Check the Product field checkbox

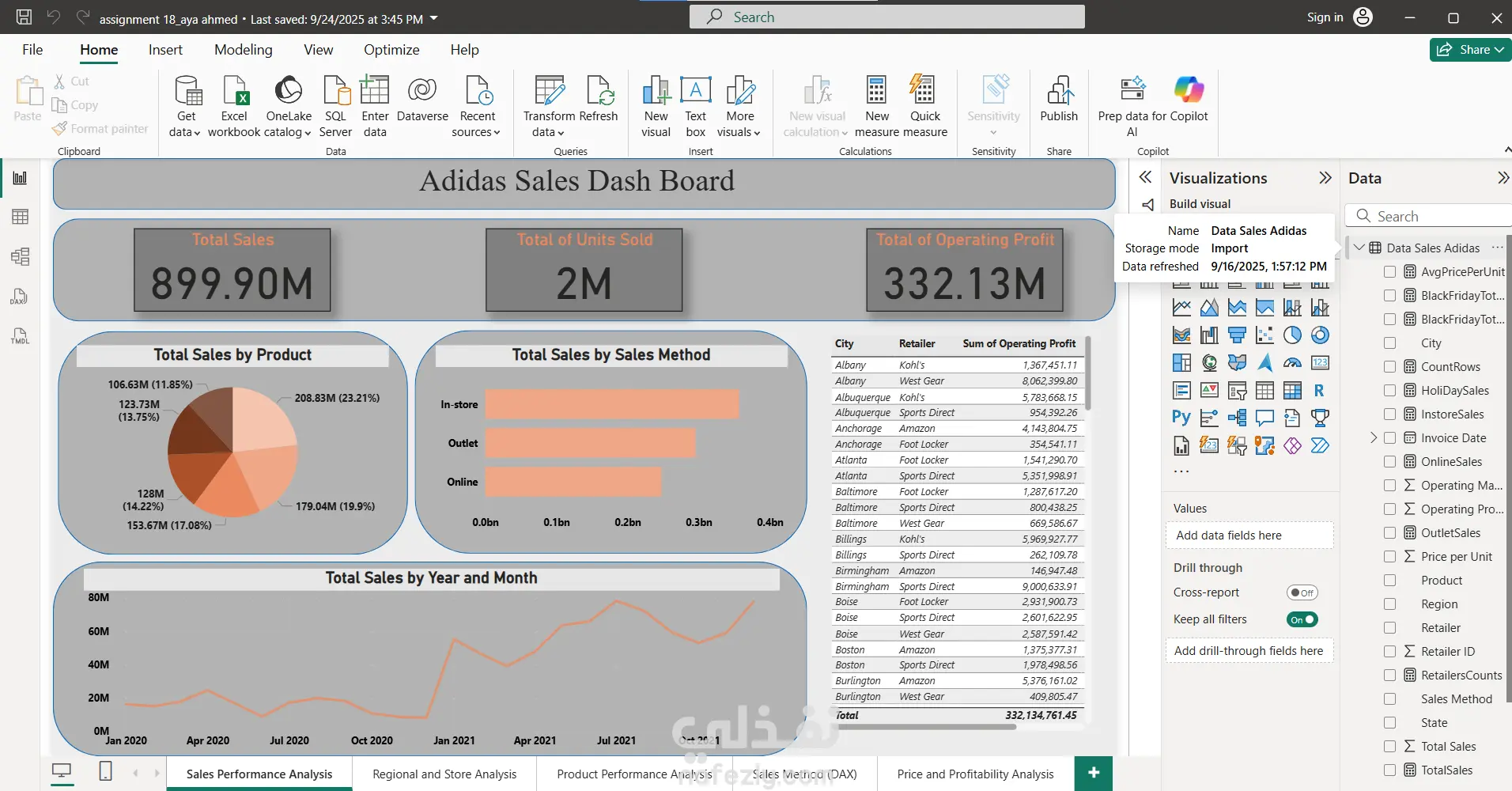point(1389,581)
